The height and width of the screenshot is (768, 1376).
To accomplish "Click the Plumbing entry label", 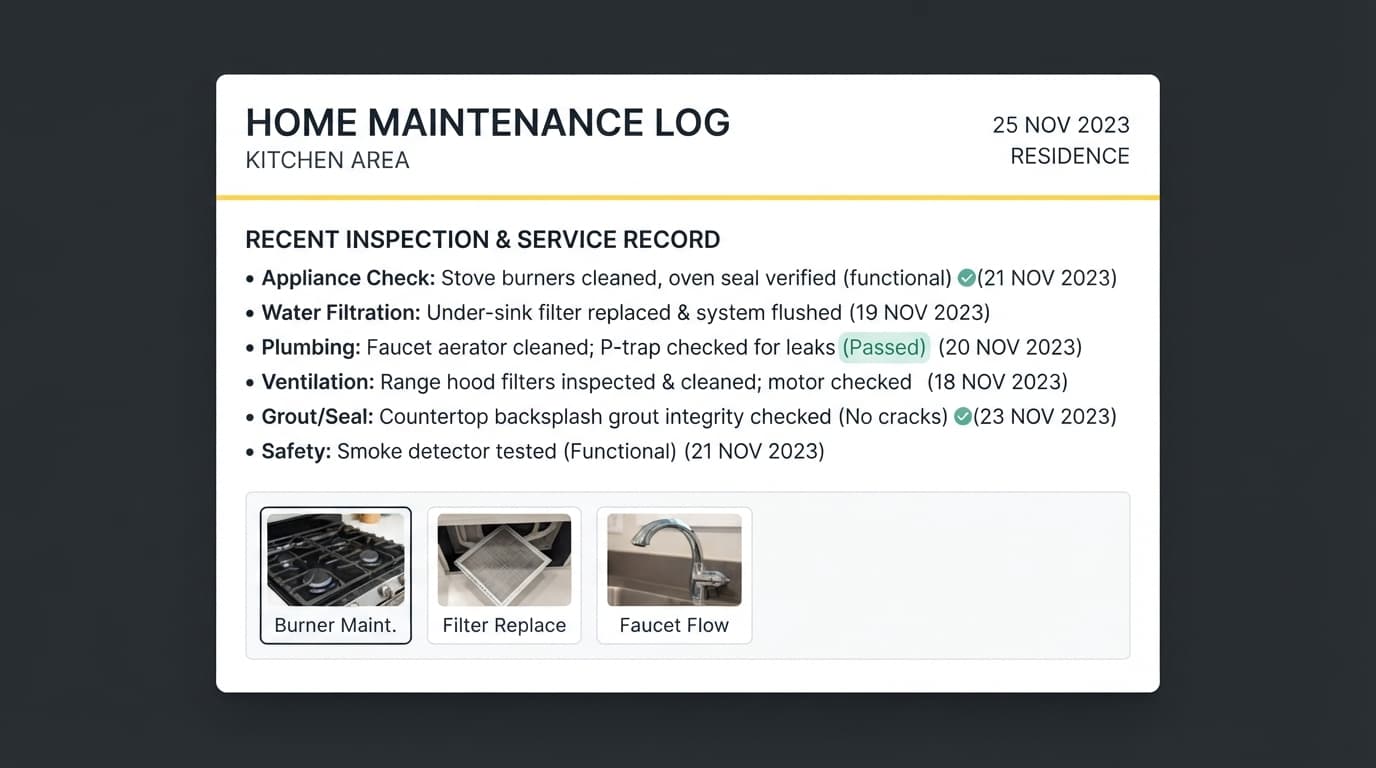I will (311, 347).
